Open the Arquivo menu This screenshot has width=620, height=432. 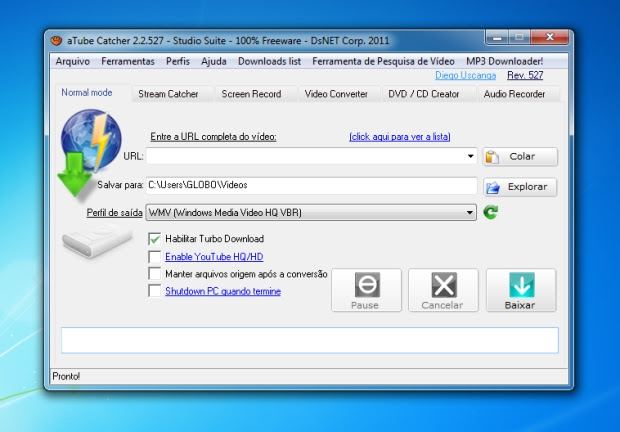(x=73, y=61)
